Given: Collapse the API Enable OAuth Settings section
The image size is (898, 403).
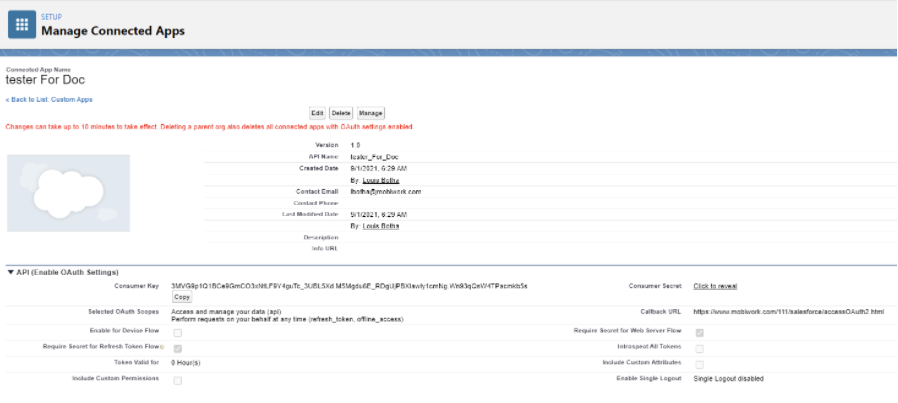Looking at the screenshot, I should tap(11, 272).
